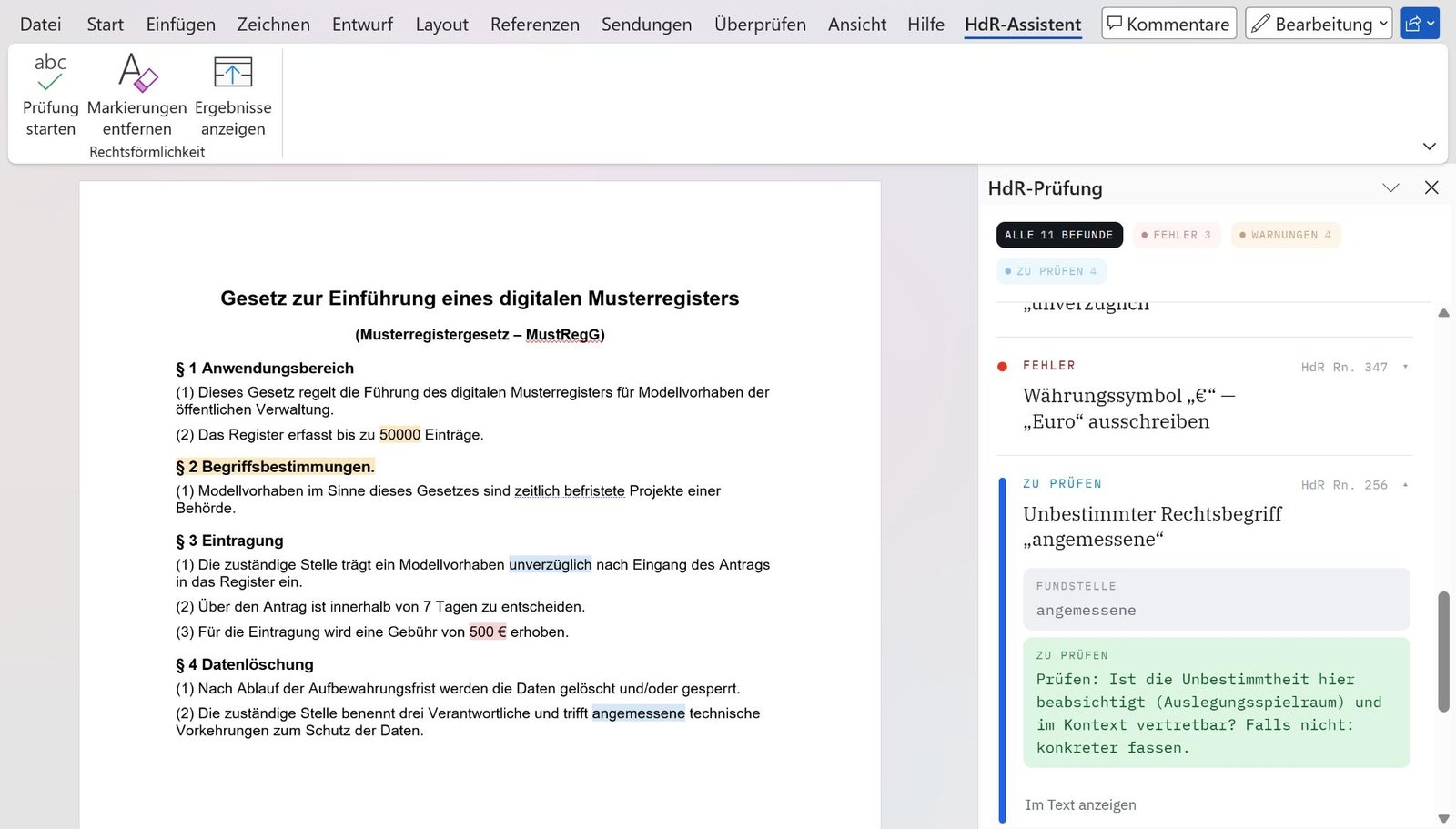Click the highlighted 500 € in the document
Screen dimensions: 1456x829
488,632
